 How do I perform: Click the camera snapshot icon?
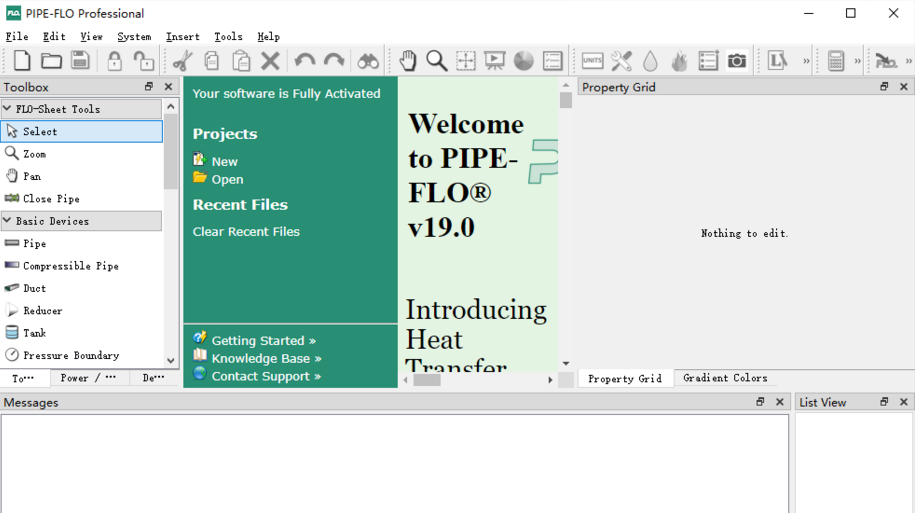pos(737,60)
